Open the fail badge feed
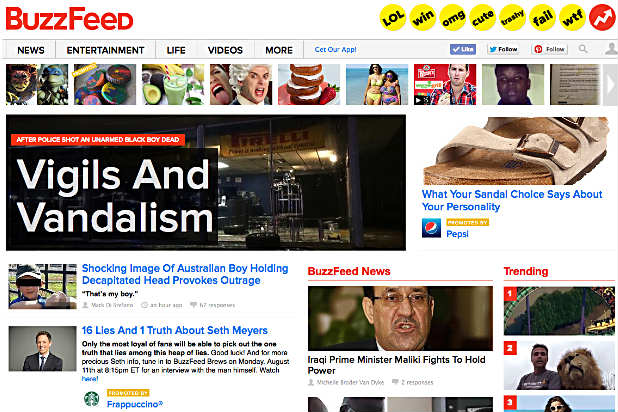The image size is (618, 412). click(x=542, y=17)
